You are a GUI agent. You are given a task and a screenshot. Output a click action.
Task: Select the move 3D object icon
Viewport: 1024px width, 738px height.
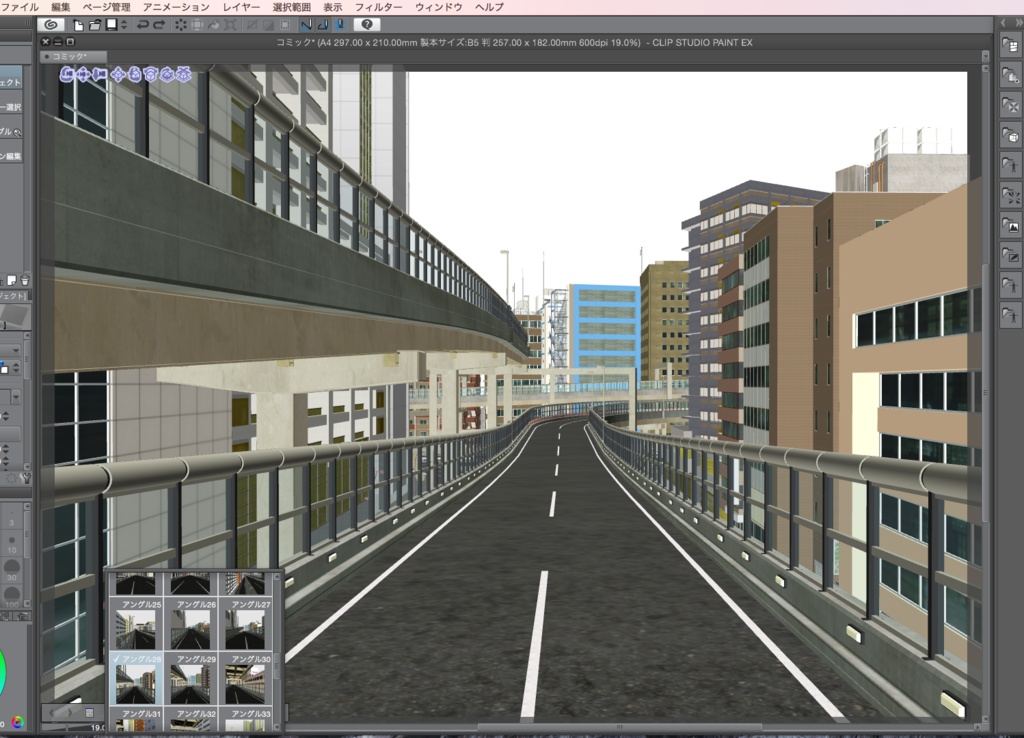coord(119,74)
